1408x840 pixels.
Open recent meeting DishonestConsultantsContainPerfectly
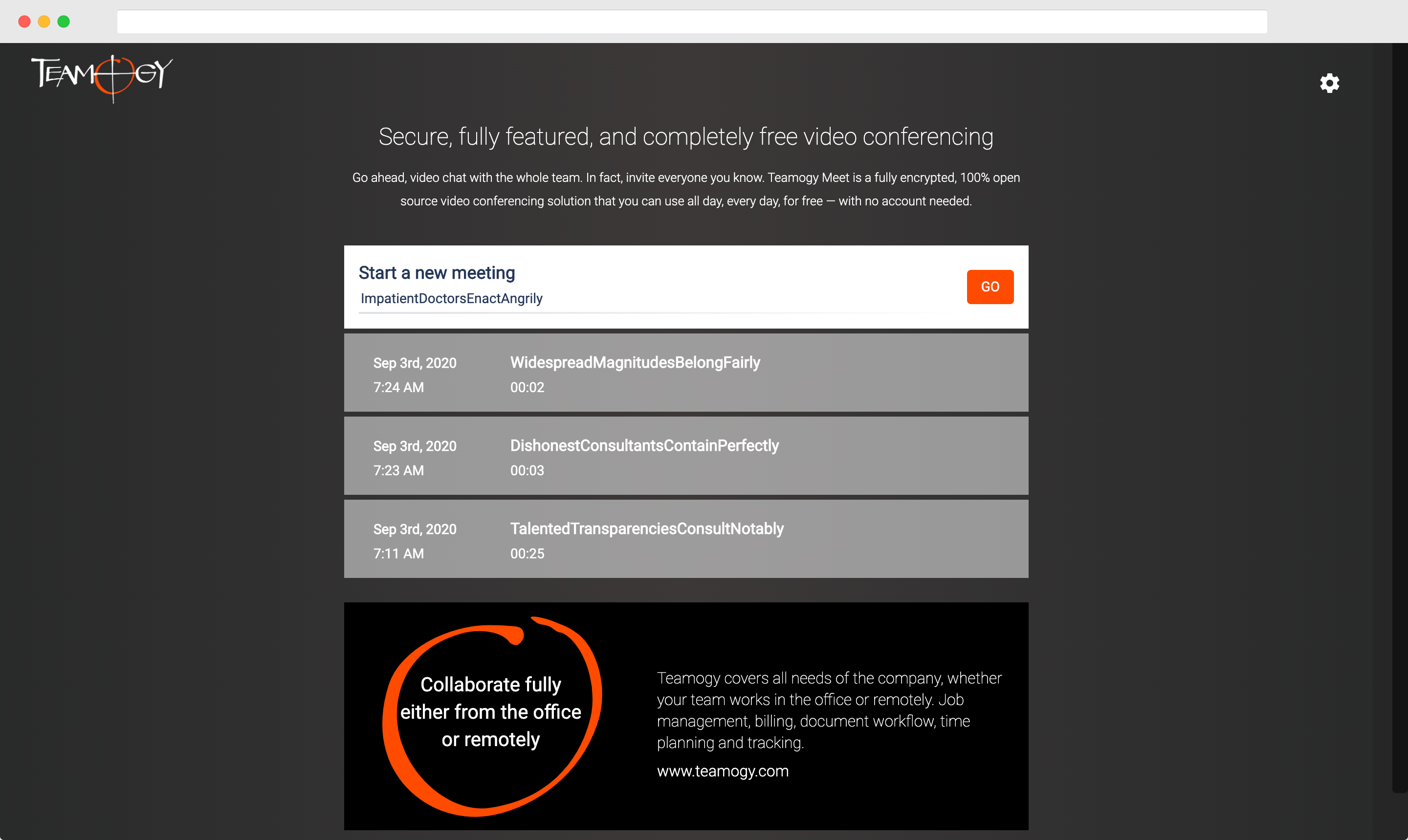coord(686,456)
